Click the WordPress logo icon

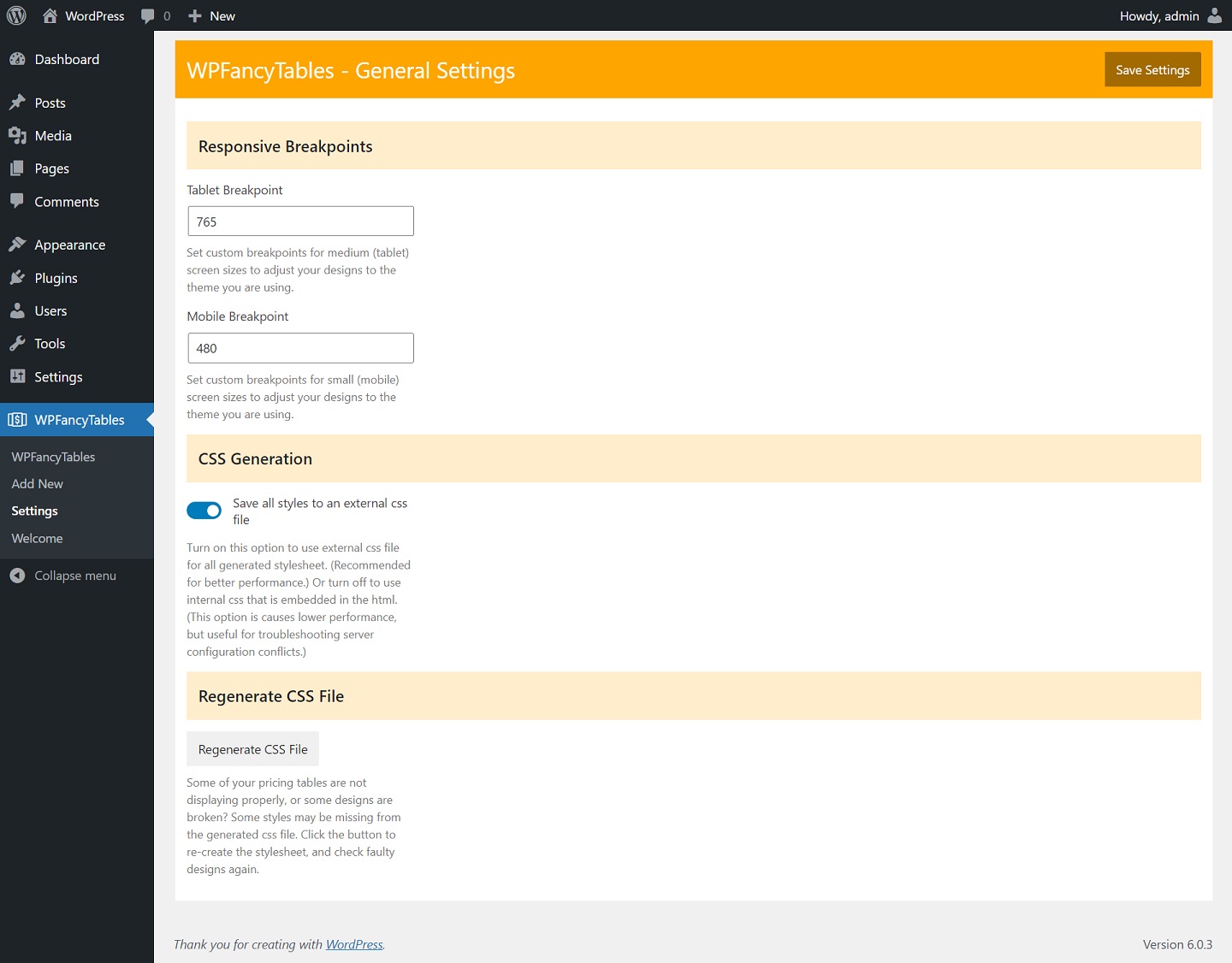[16, 15]
